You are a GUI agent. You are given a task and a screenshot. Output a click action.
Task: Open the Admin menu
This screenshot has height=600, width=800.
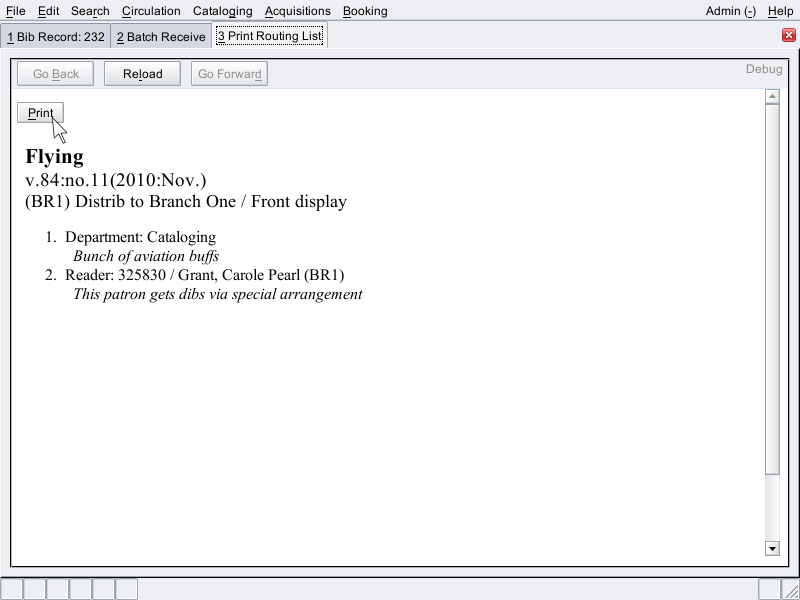coord(730,11)
